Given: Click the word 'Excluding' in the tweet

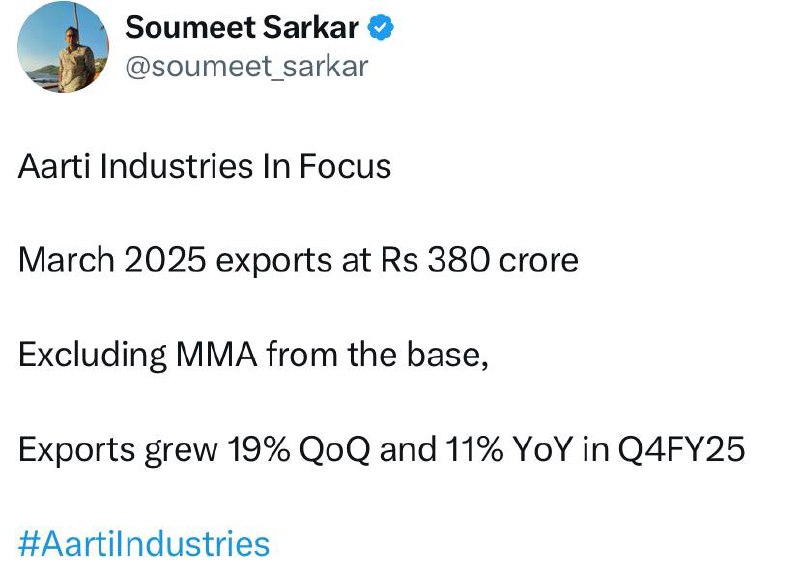Looking at the screenshot, I should point(92,355).
